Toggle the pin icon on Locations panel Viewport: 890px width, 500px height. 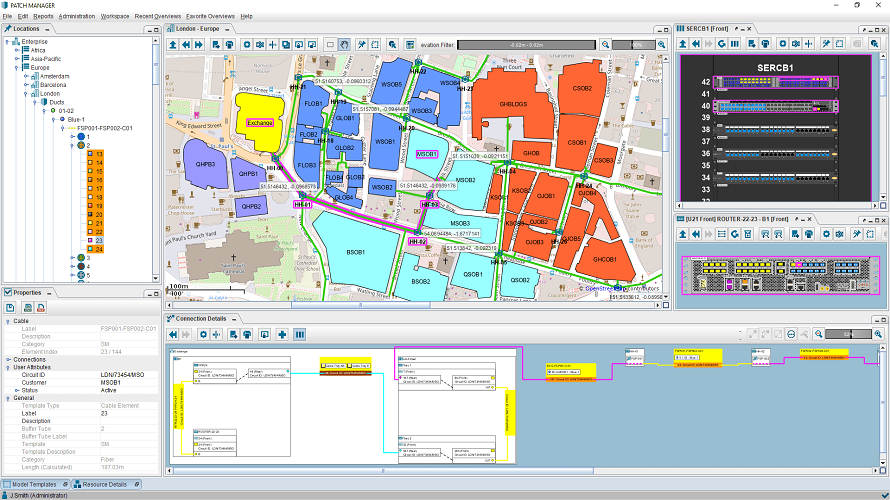pos(8,29)
